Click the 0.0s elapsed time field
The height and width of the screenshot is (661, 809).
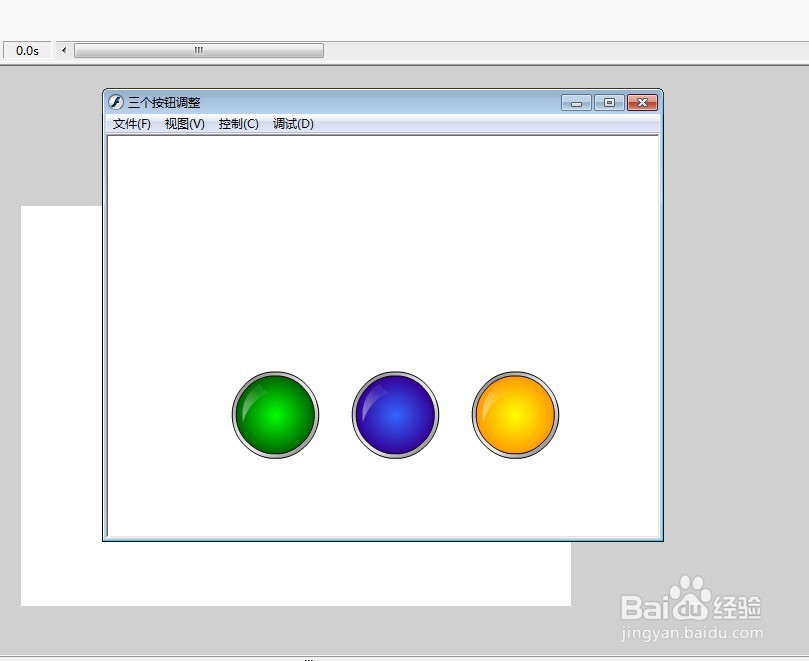pyautogui.click(x=27, y=51)
